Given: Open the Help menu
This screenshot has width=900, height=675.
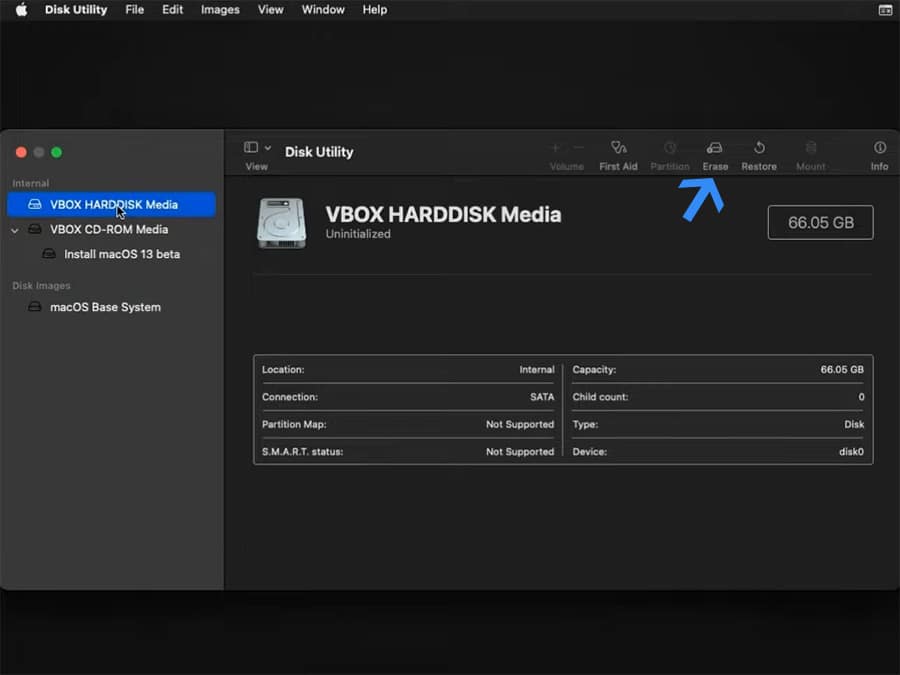Looking at the screenshot, I should click(375, 10).
